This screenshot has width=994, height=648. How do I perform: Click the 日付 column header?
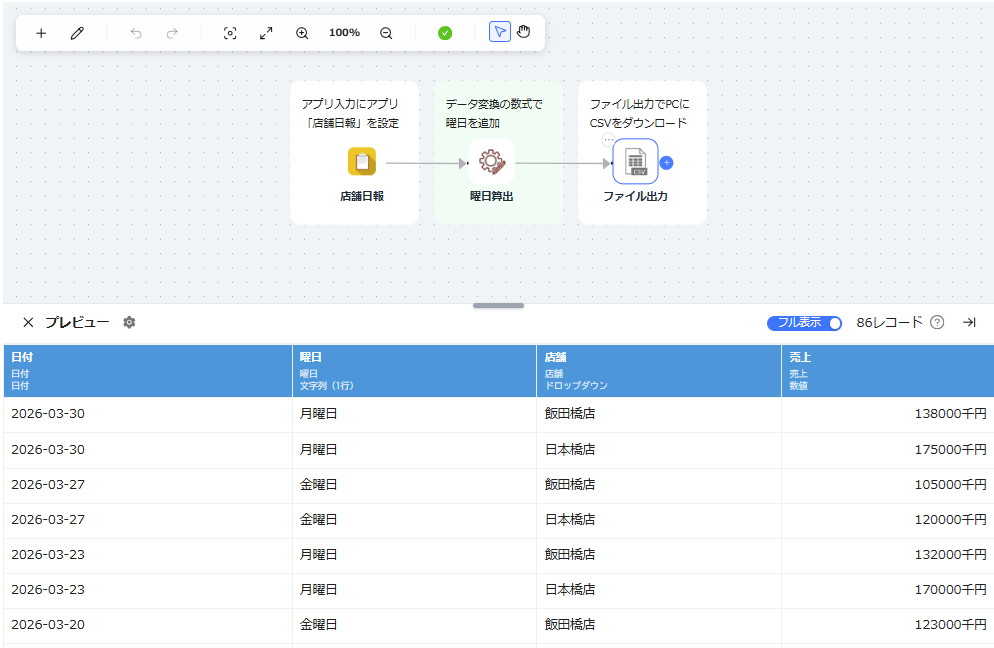[x=148, y=371]
